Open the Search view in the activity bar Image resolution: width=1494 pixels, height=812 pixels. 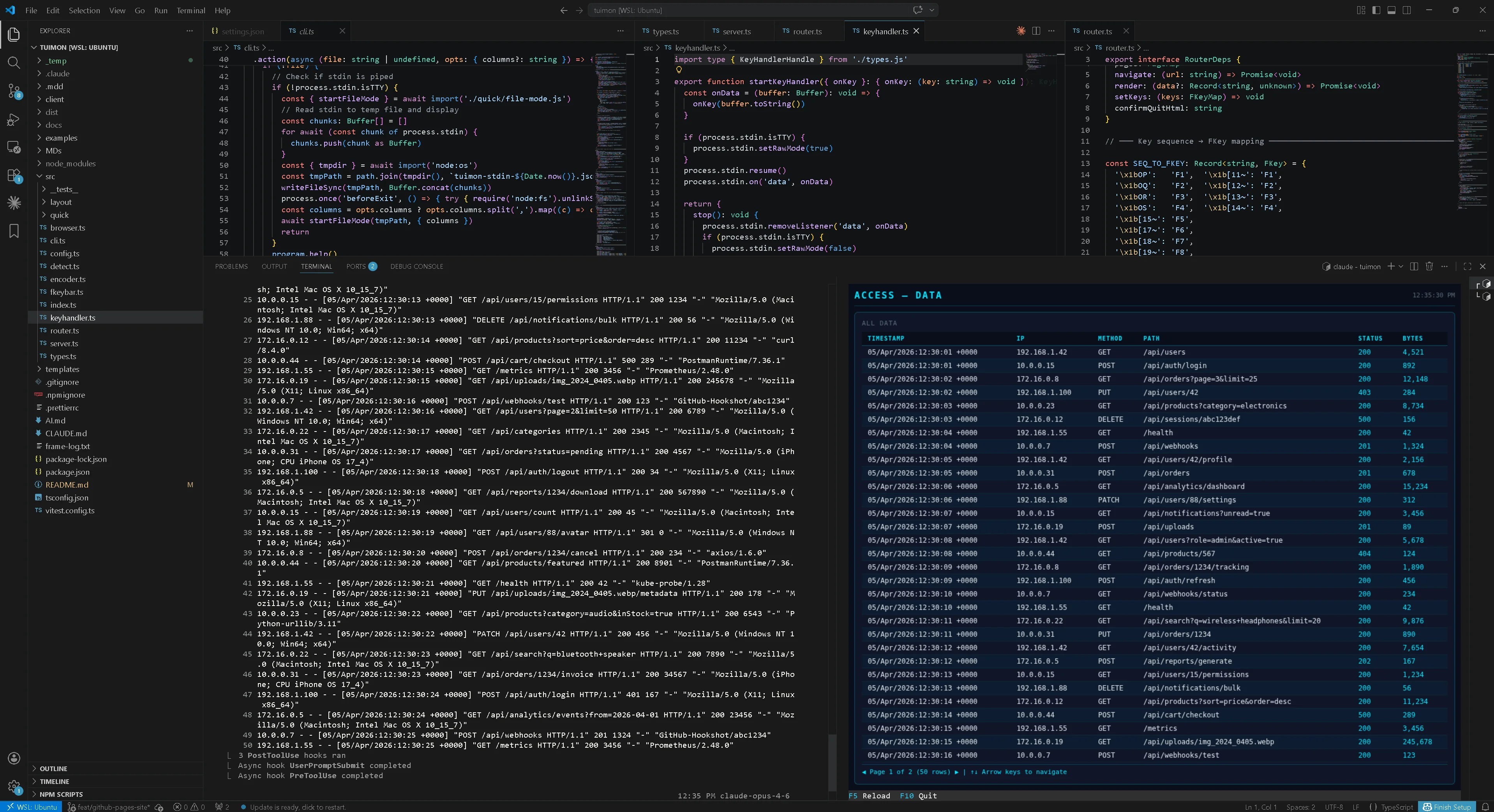(14, 63)
